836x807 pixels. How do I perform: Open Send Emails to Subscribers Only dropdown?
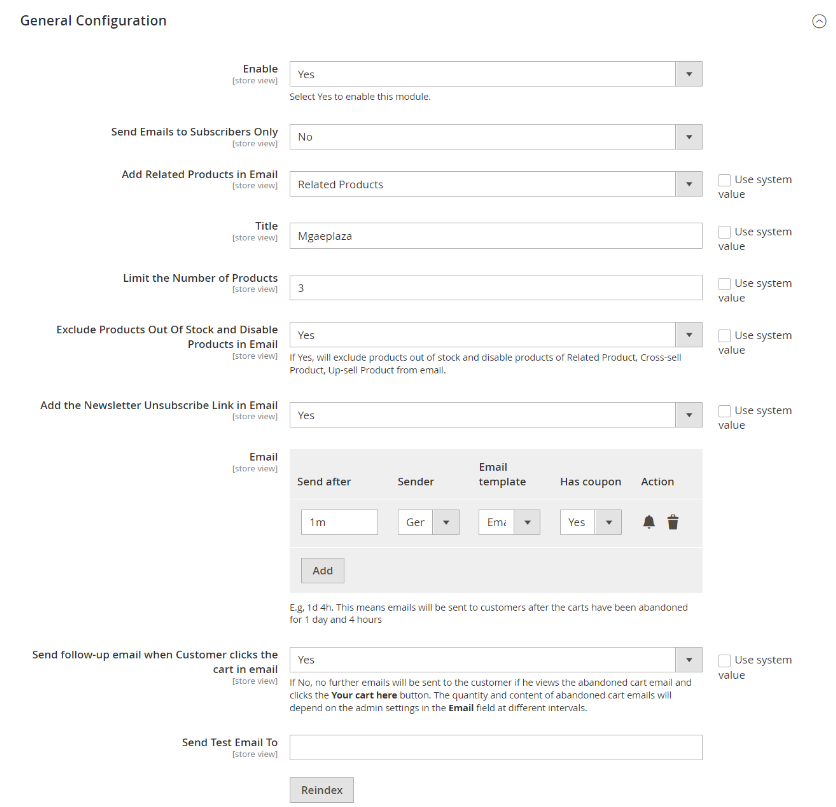[496, 137]
